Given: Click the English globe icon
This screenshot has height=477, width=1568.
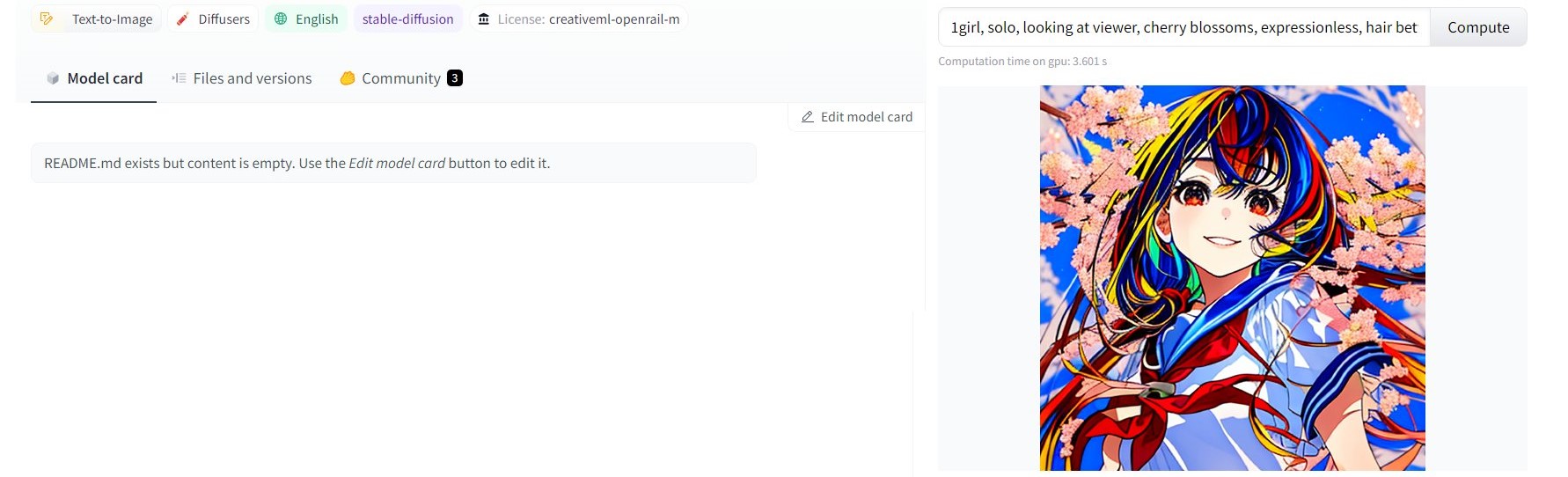Looking at the screenshot, I should point(281,18).
